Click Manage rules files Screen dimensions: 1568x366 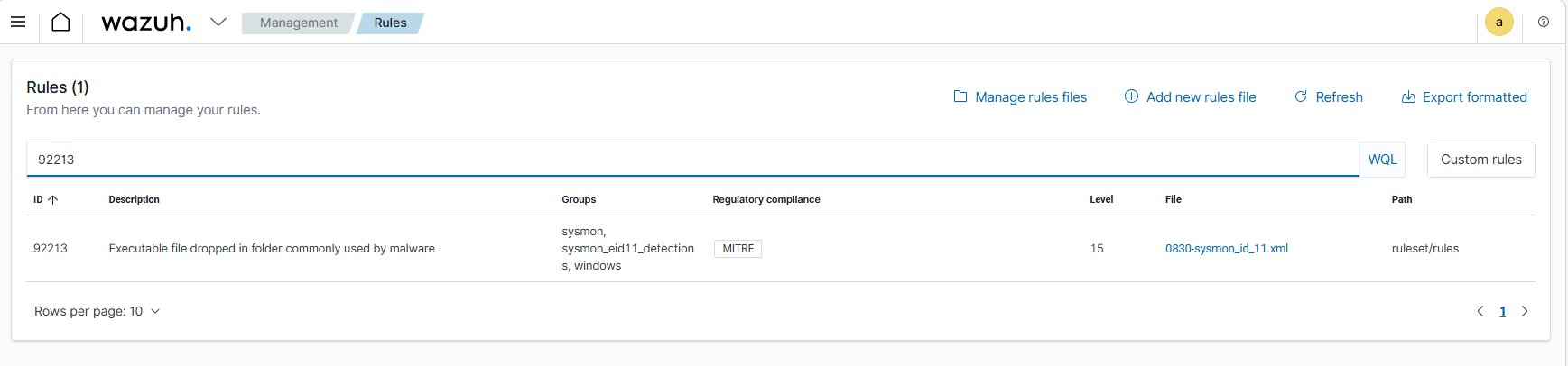[1020, 97]
